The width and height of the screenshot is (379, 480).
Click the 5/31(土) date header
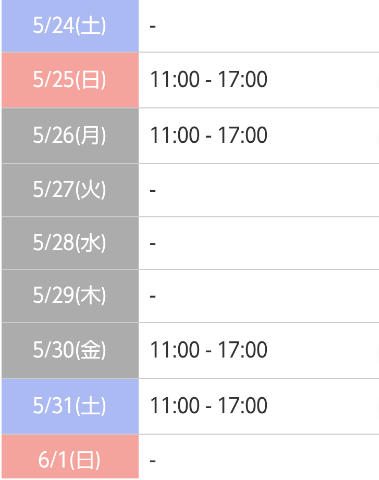coord(70,406)
